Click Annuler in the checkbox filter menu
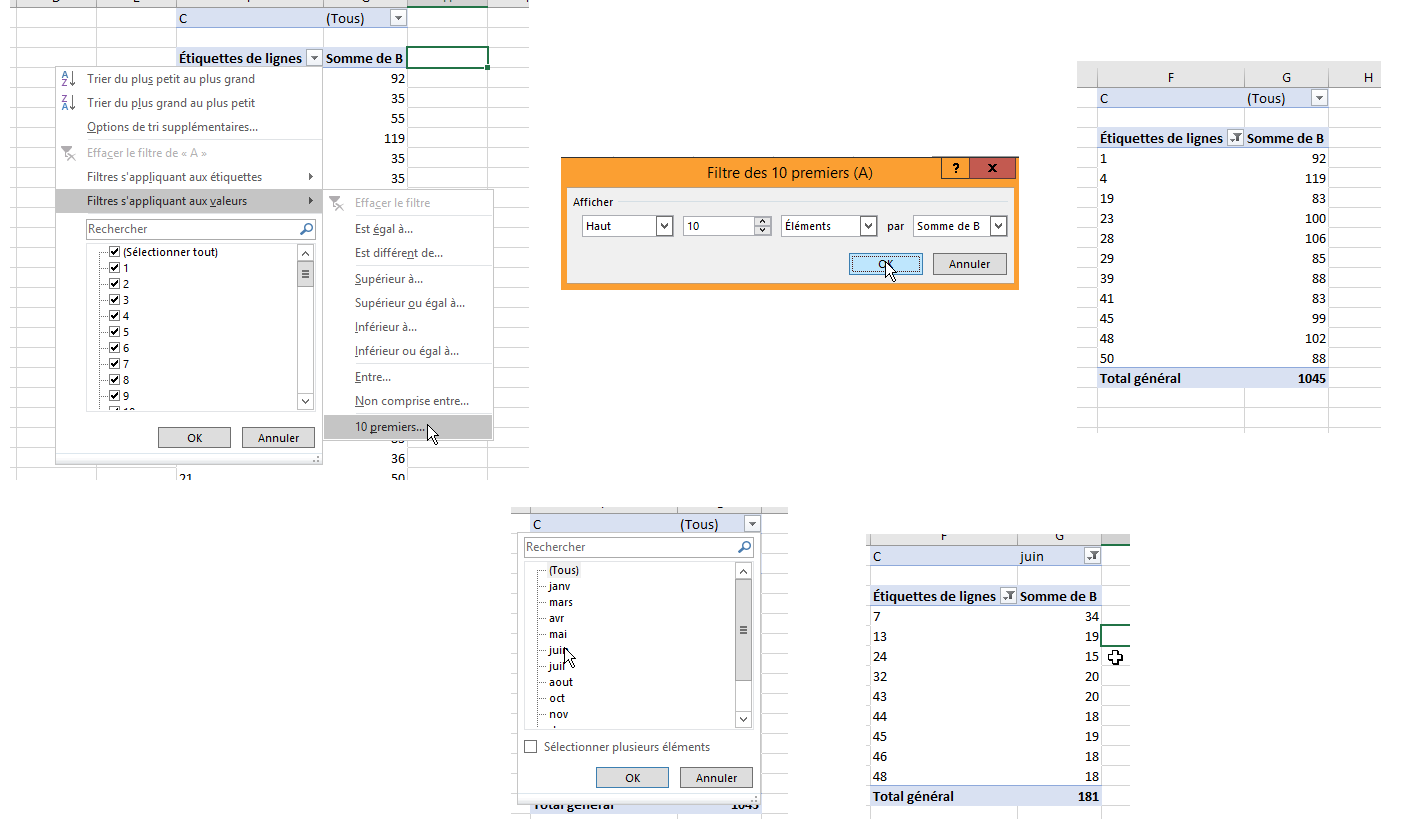Viewport: 1419px width, 819px height. tap(278, 438)
